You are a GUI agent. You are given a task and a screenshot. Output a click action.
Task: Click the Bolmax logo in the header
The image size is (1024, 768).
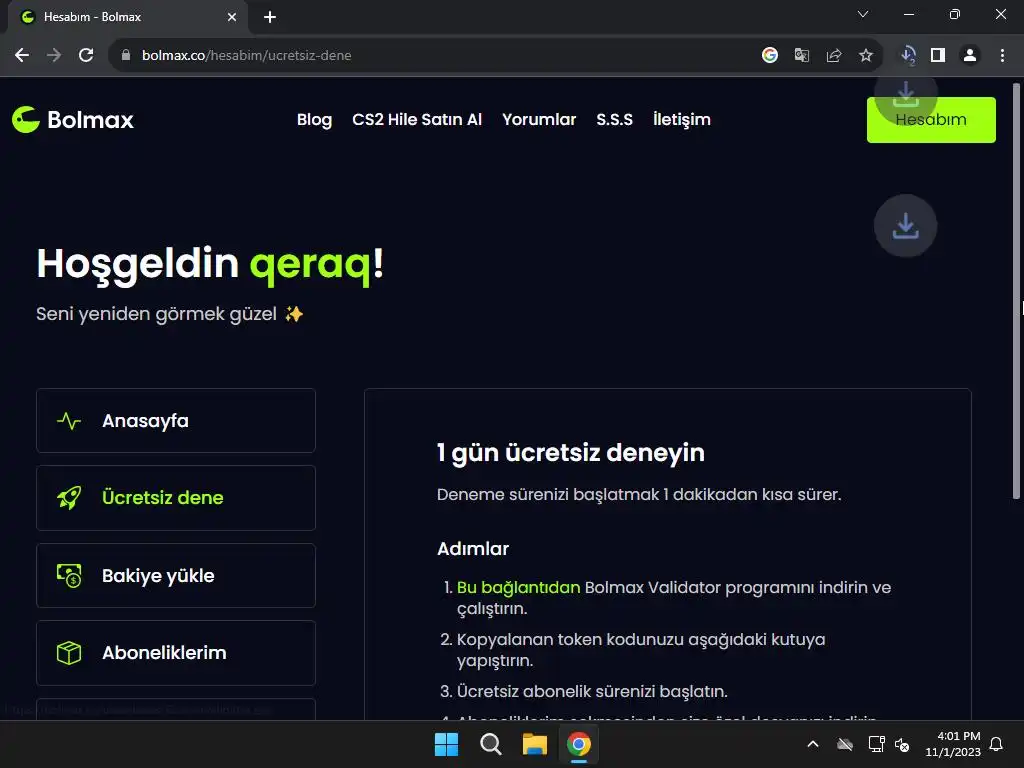click(73, 120)
